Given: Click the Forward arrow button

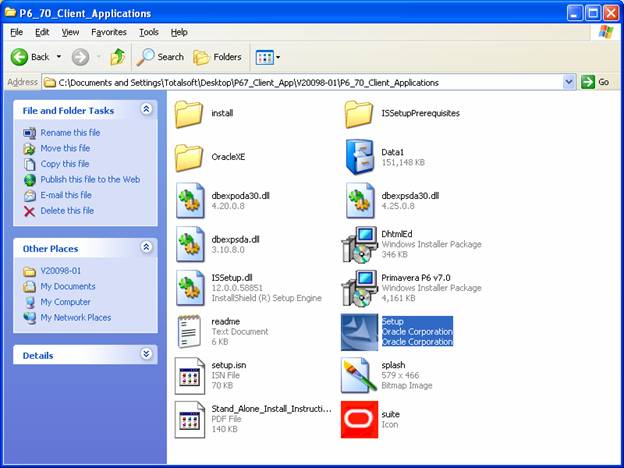Looking at the screenshot, I should point(80,57).
